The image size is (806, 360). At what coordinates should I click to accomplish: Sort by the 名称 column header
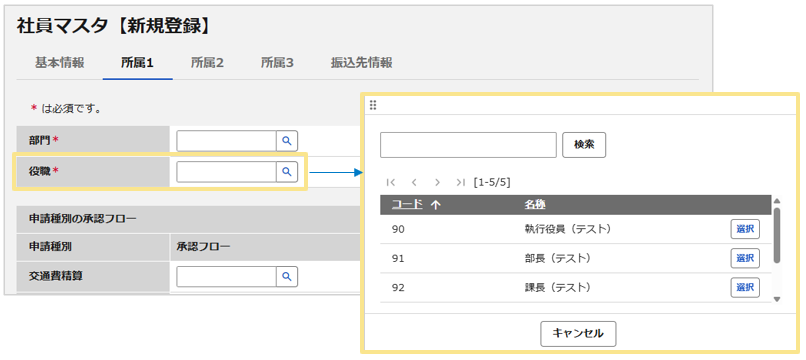(x=535, y=205)
